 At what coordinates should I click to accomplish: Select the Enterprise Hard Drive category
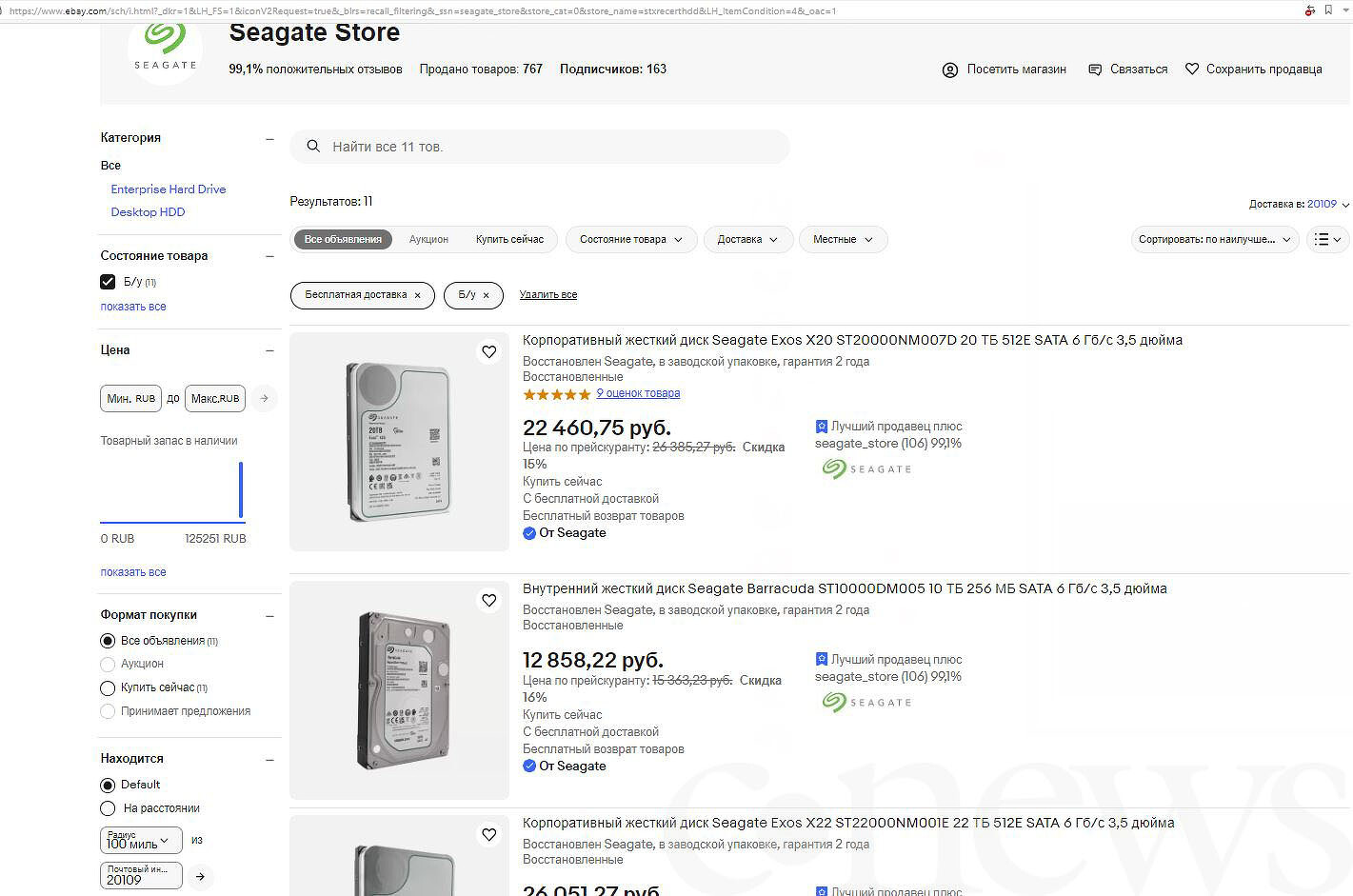169,189
